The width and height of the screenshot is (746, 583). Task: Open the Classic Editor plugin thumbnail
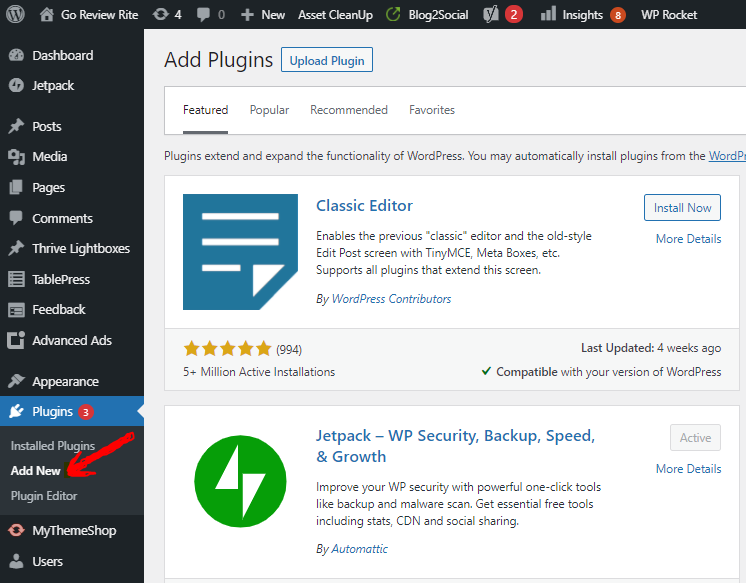(x=240, y=252)
